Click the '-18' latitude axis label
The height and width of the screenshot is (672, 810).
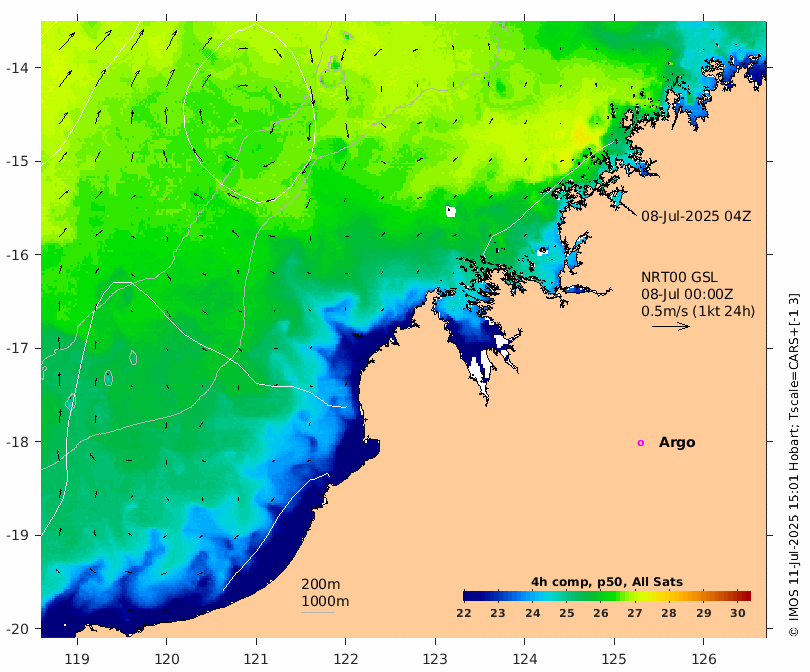17,442
